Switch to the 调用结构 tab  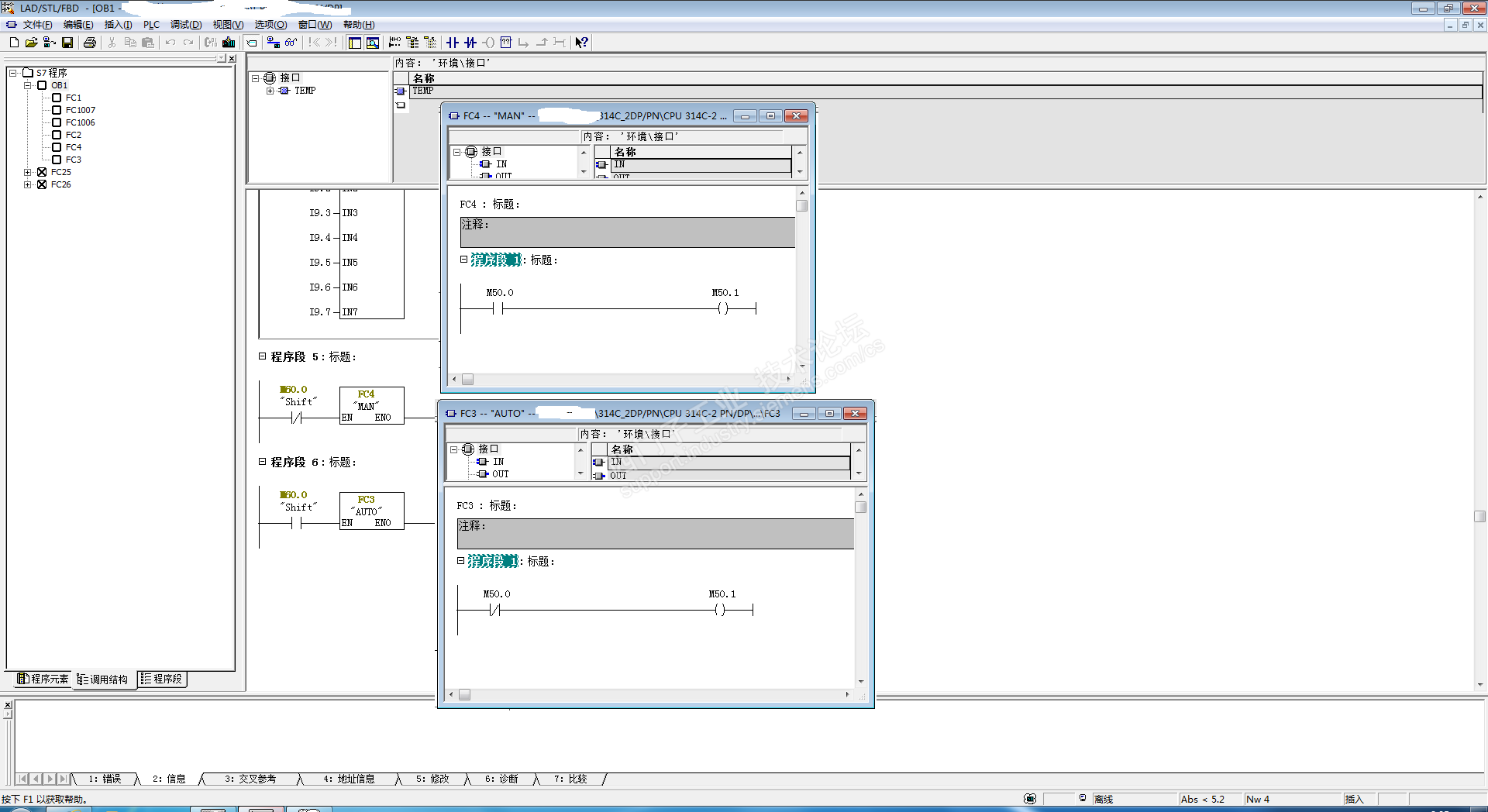(x=103, y=680)
